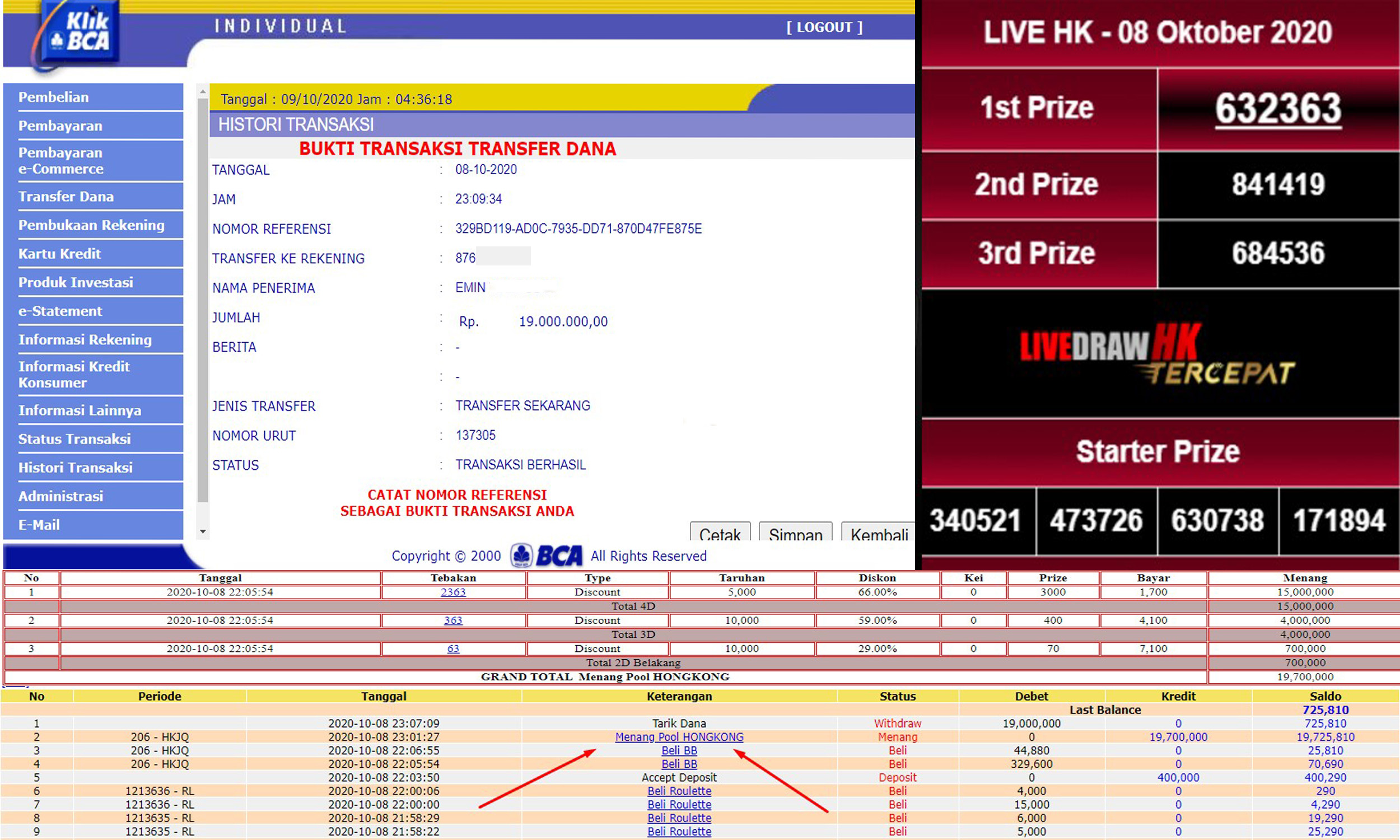Click the Keterangan column header
1400x840 pixels.
pyautogui.click(x=679, y=696)
